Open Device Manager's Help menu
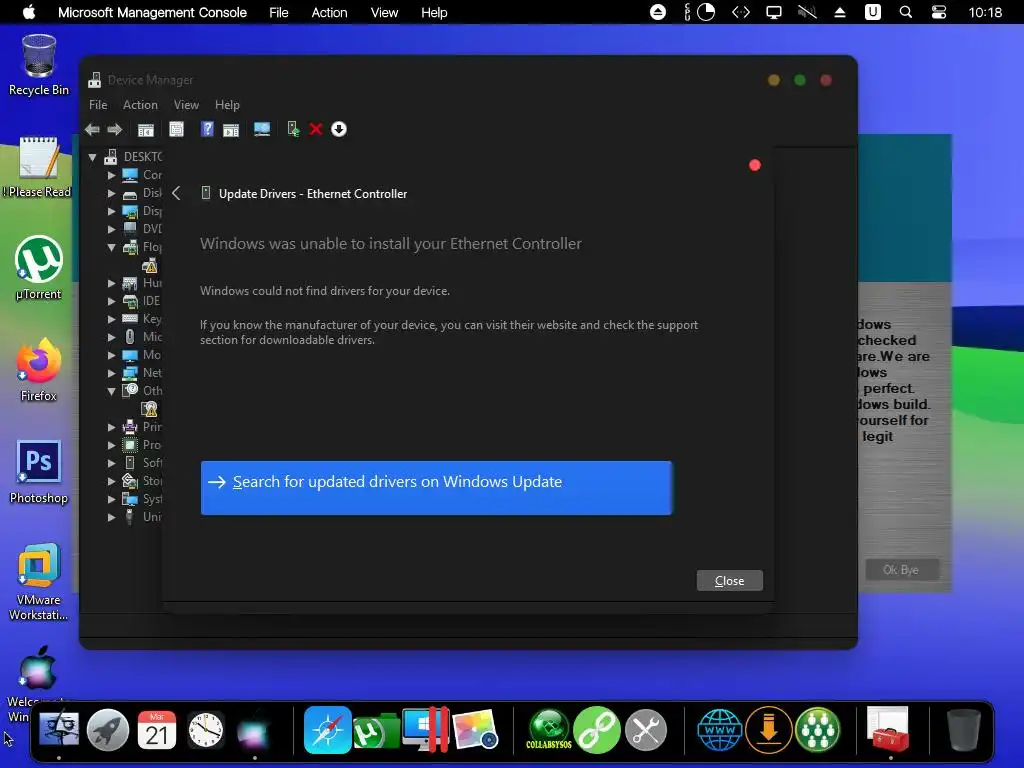Viewport: 1024px width, 768px height. [x=227, y=104]
